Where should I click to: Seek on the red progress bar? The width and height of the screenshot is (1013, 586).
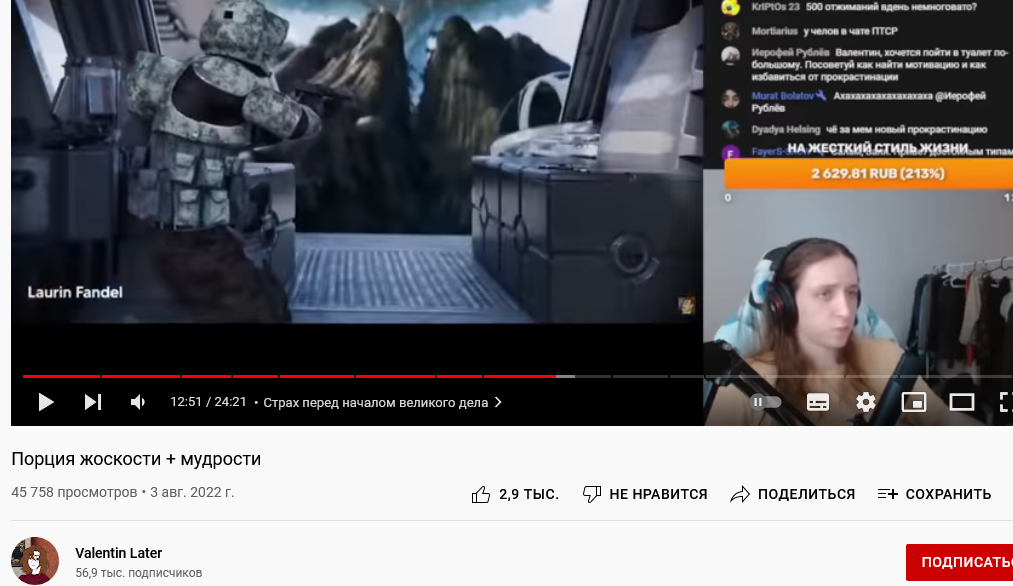289,376
